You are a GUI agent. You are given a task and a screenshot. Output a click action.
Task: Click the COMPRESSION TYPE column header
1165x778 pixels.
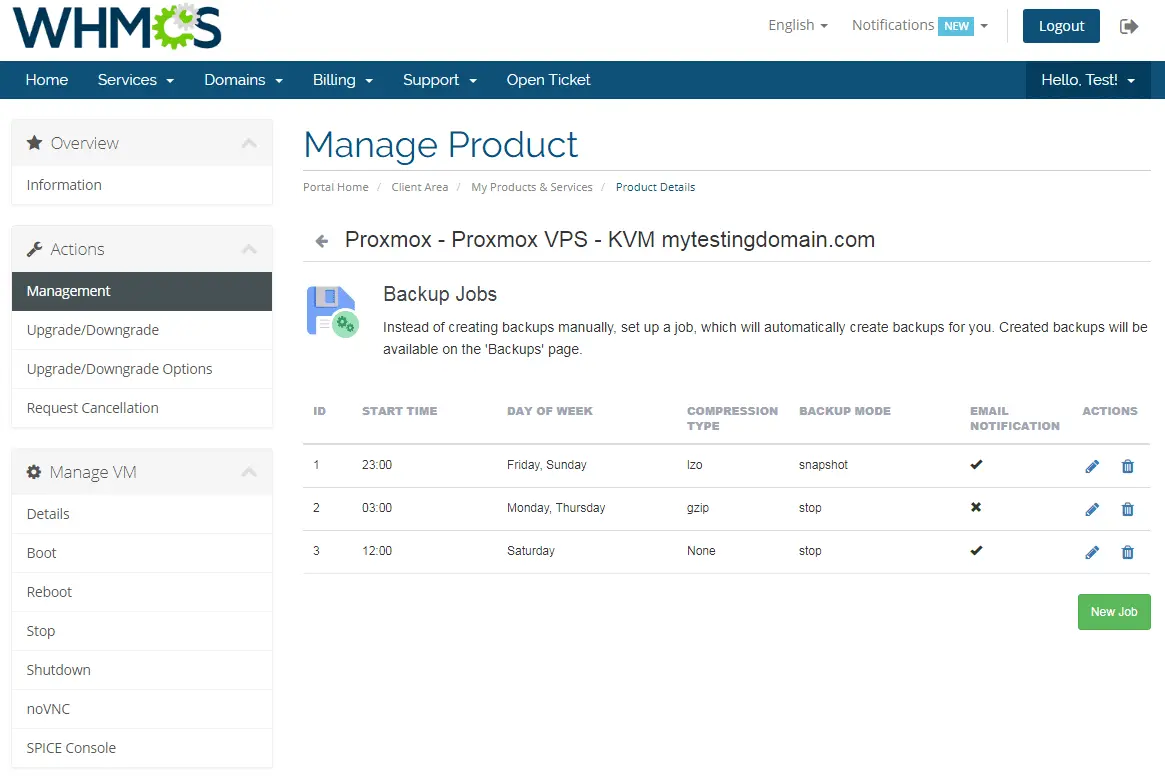coord(733,418)
